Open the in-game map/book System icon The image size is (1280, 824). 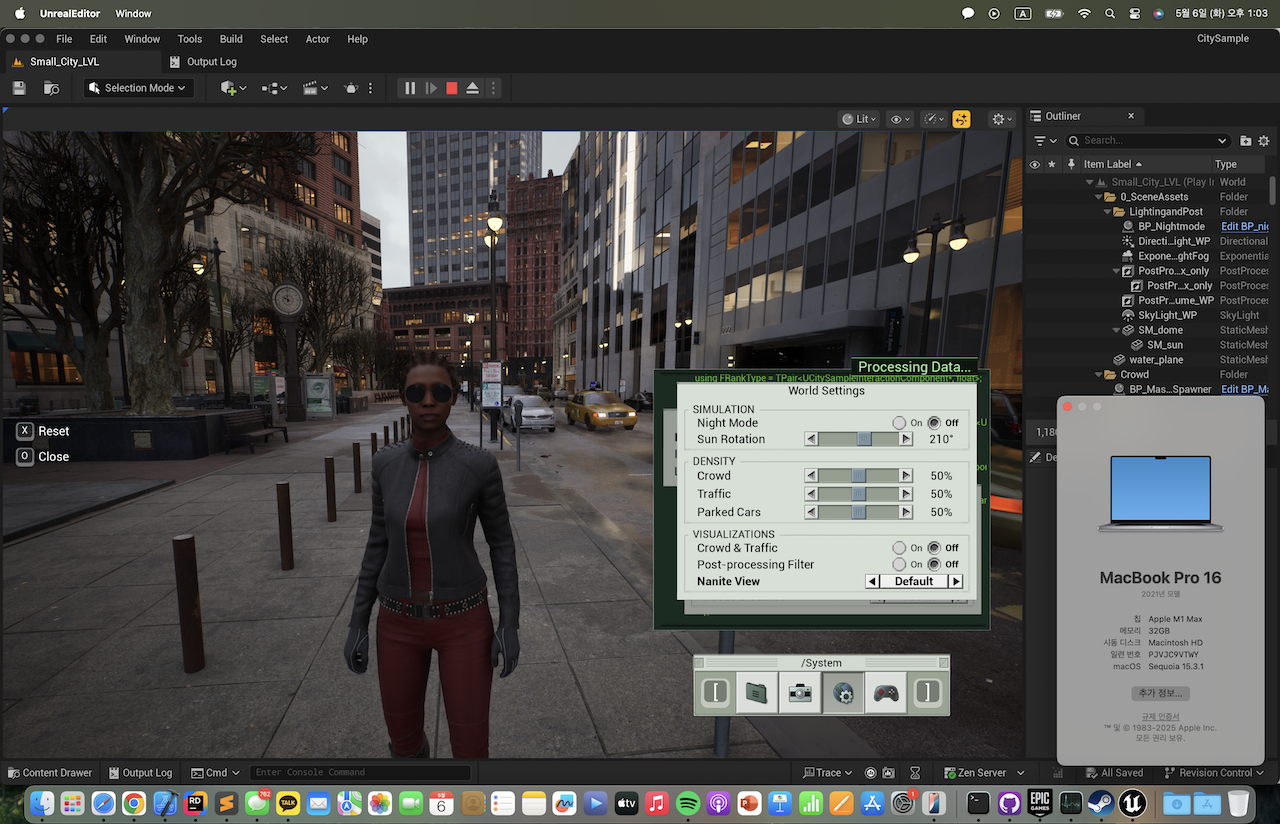point(757,692)
